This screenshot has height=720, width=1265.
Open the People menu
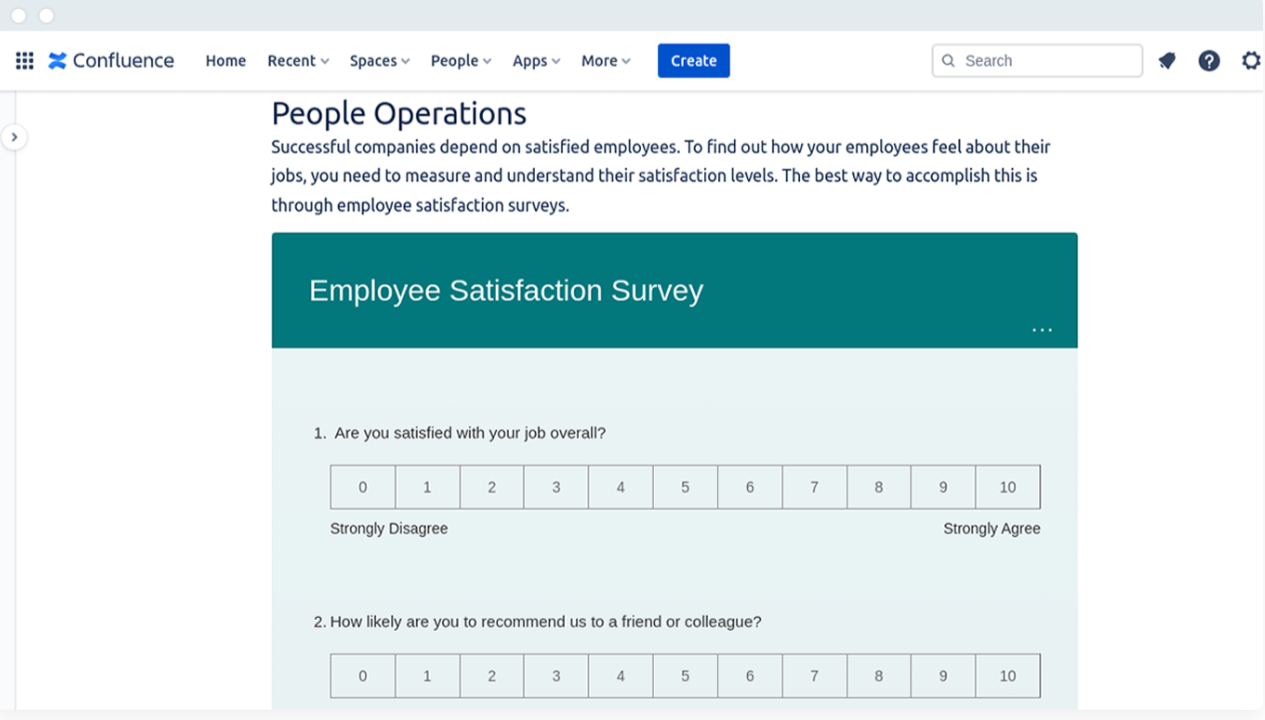click(x=455, y=60)
